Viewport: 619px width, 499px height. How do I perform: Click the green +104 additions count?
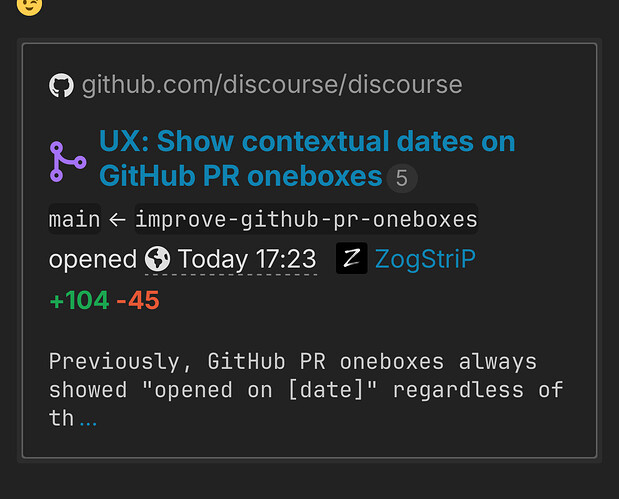[79, 300]
